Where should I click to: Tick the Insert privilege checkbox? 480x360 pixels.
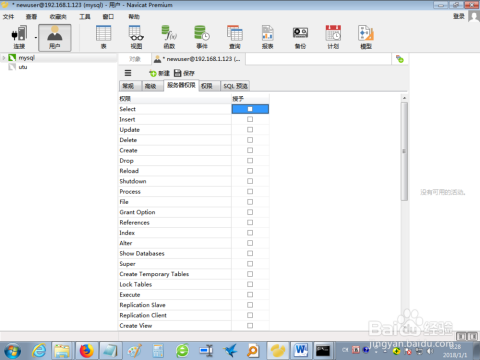click(250, 119)
